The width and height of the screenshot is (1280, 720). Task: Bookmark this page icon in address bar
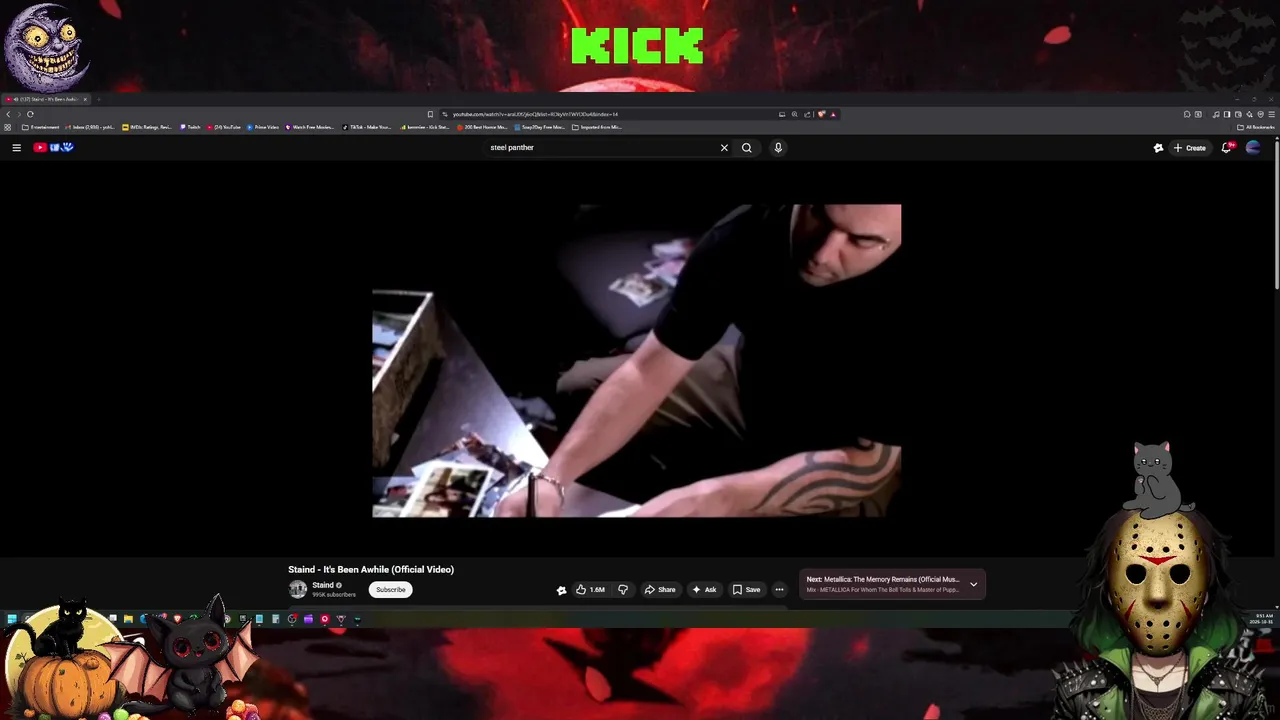click(430, 114)
